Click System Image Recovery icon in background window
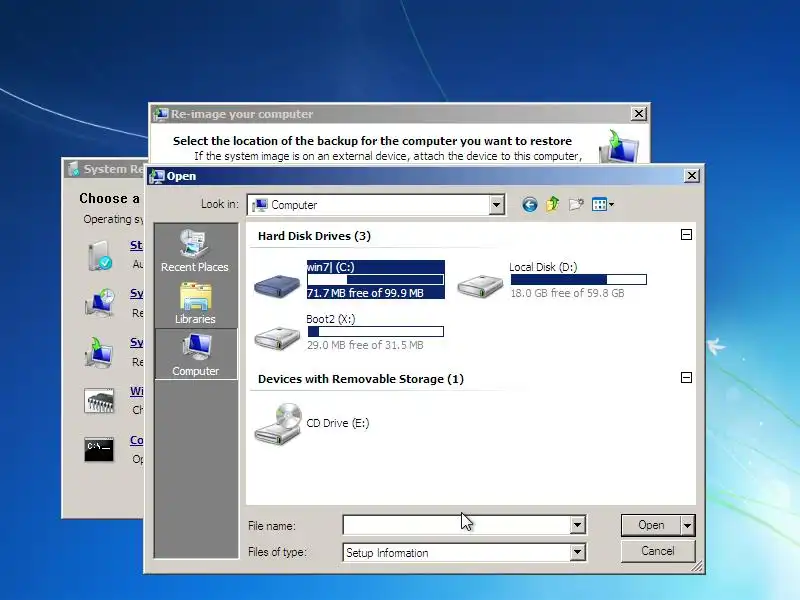Screen dimensions: 800x600 (99, 352)
